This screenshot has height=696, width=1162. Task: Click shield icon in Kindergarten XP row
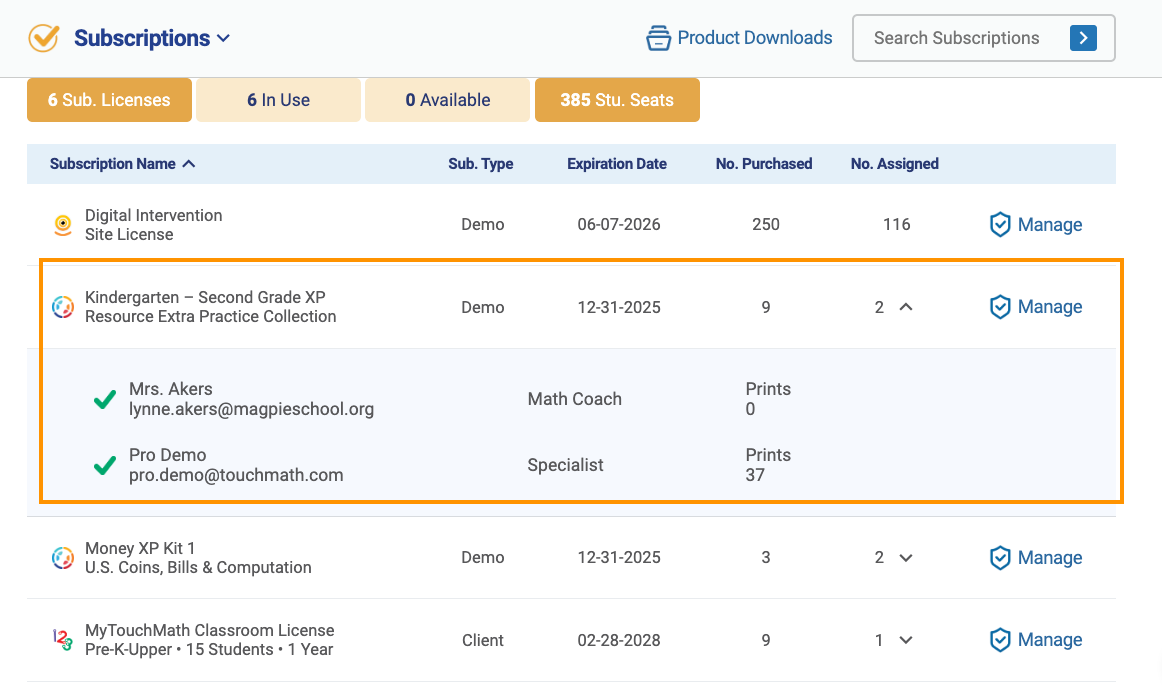pyautogui.click(x=1000, y=307)
